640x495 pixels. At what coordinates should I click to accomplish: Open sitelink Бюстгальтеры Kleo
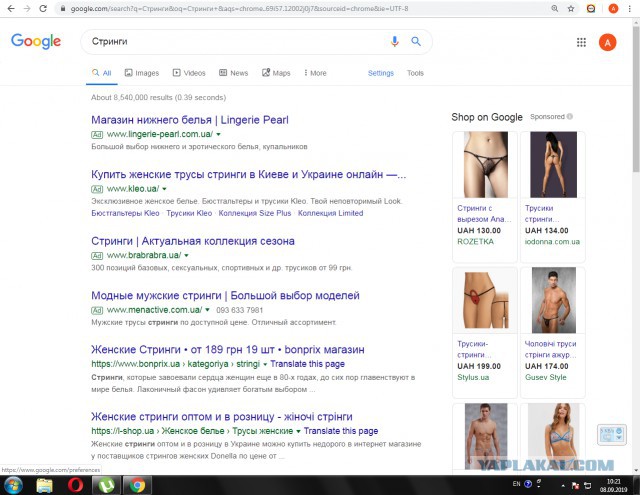[125, 213]
